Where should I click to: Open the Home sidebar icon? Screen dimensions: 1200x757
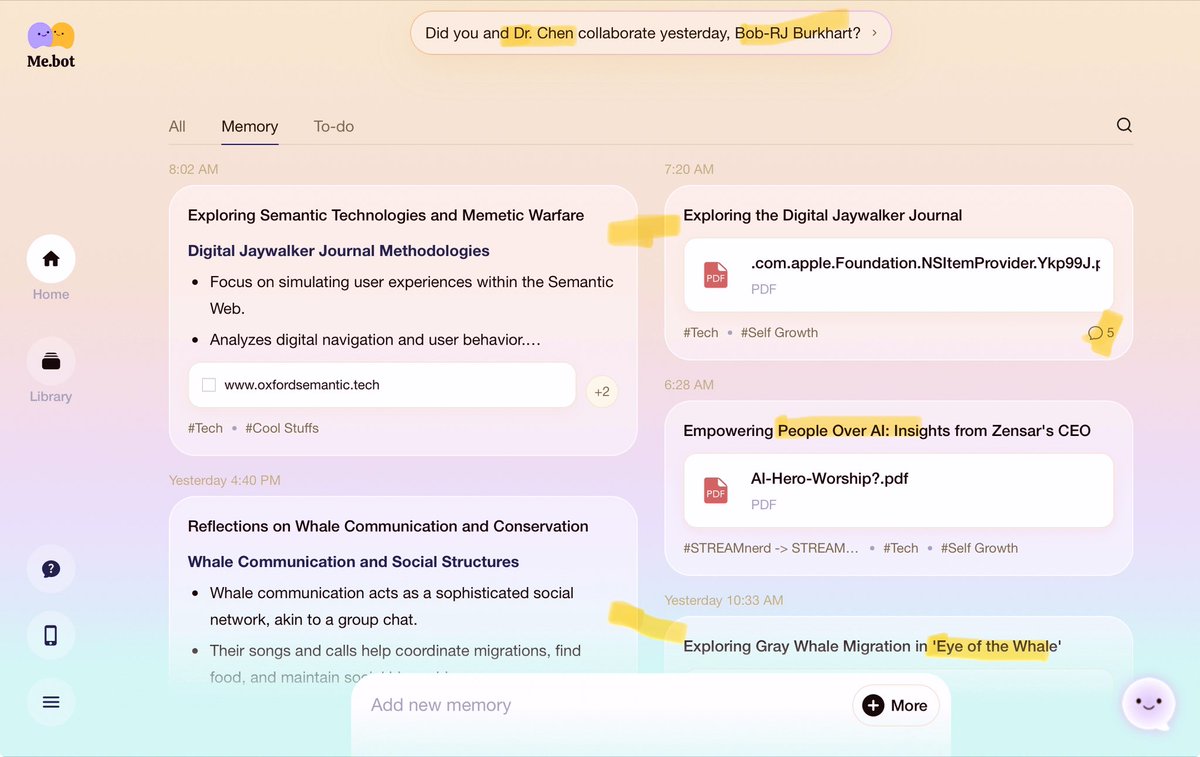tap(51, 259)
